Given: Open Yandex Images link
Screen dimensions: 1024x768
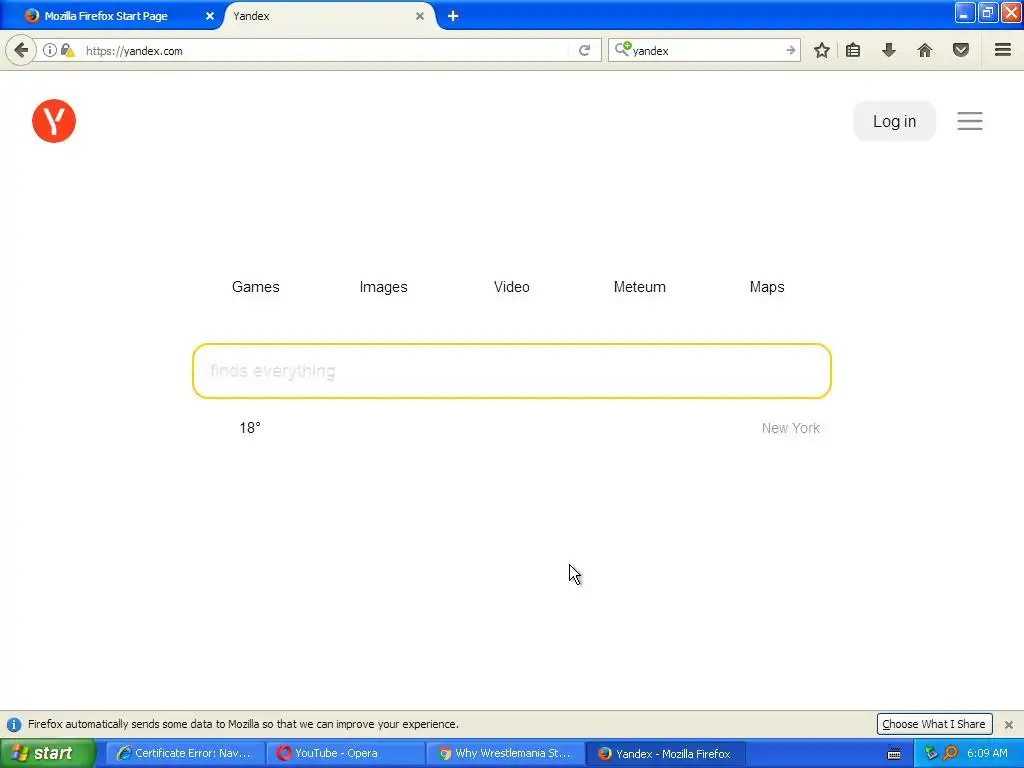Looking at the screenshot, I should [383, 287].
